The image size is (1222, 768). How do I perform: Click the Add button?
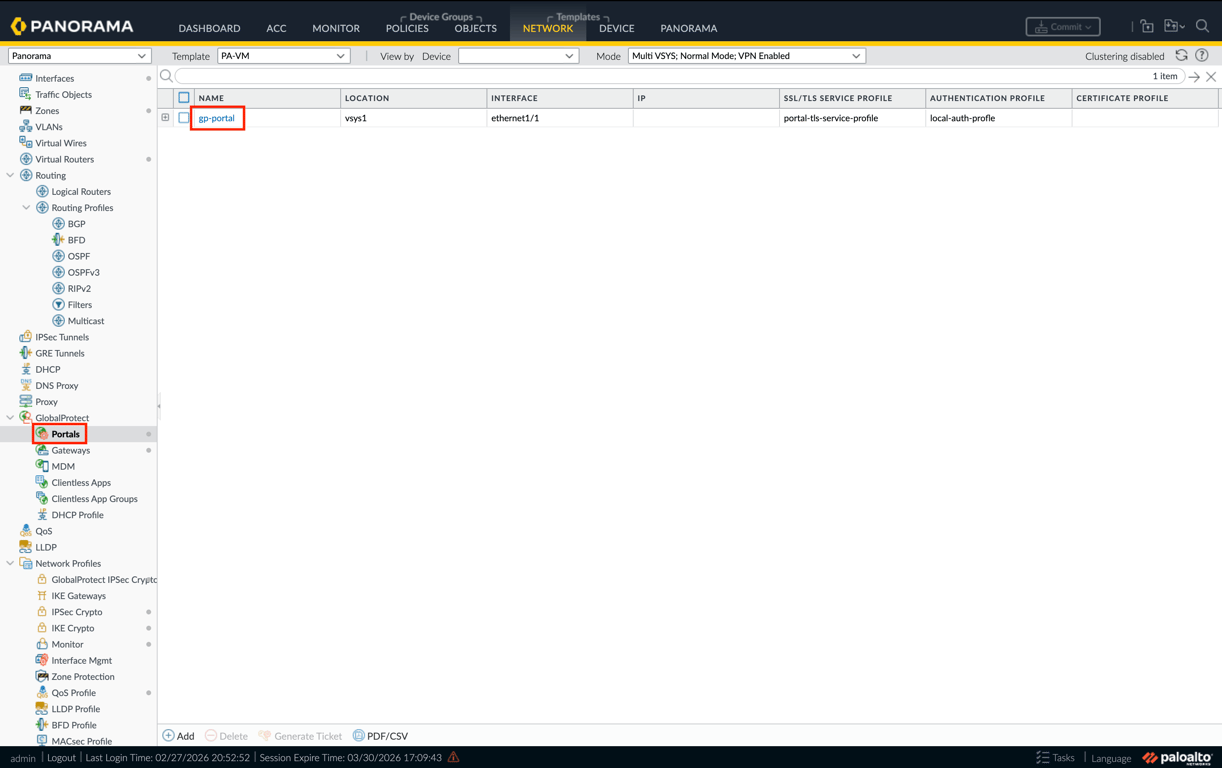179,736
